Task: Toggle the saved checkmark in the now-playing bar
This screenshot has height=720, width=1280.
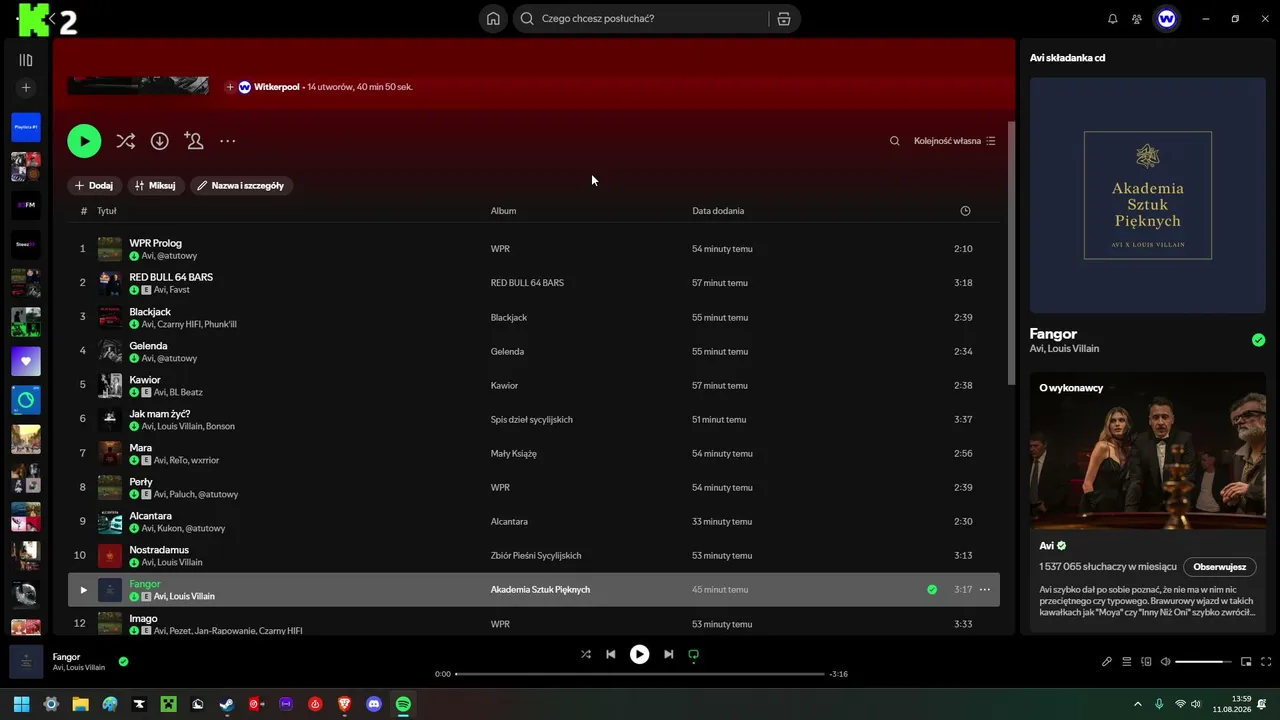Action: point(123,661)
